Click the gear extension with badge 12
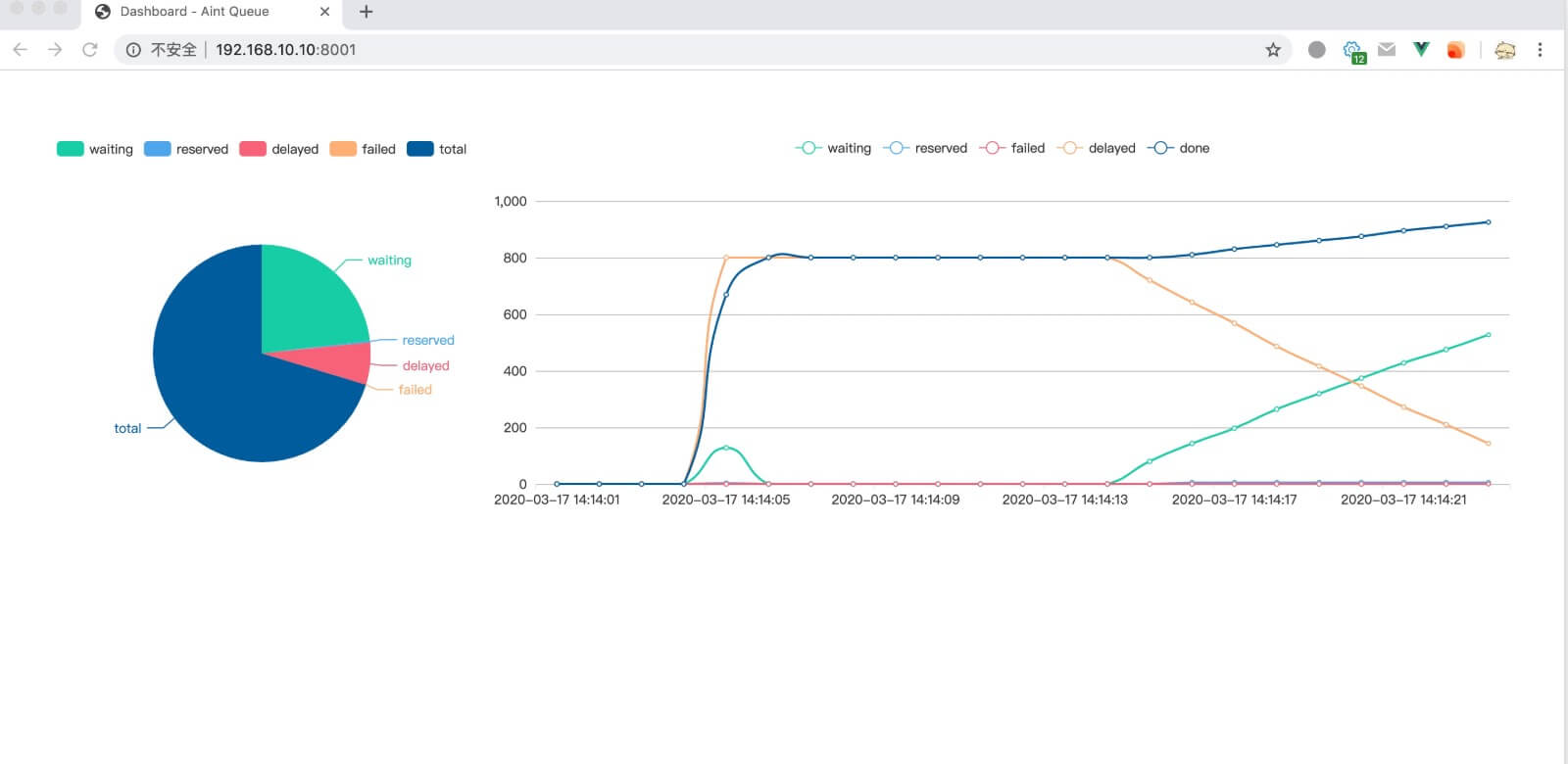1568x764 pixels. 1352,50
